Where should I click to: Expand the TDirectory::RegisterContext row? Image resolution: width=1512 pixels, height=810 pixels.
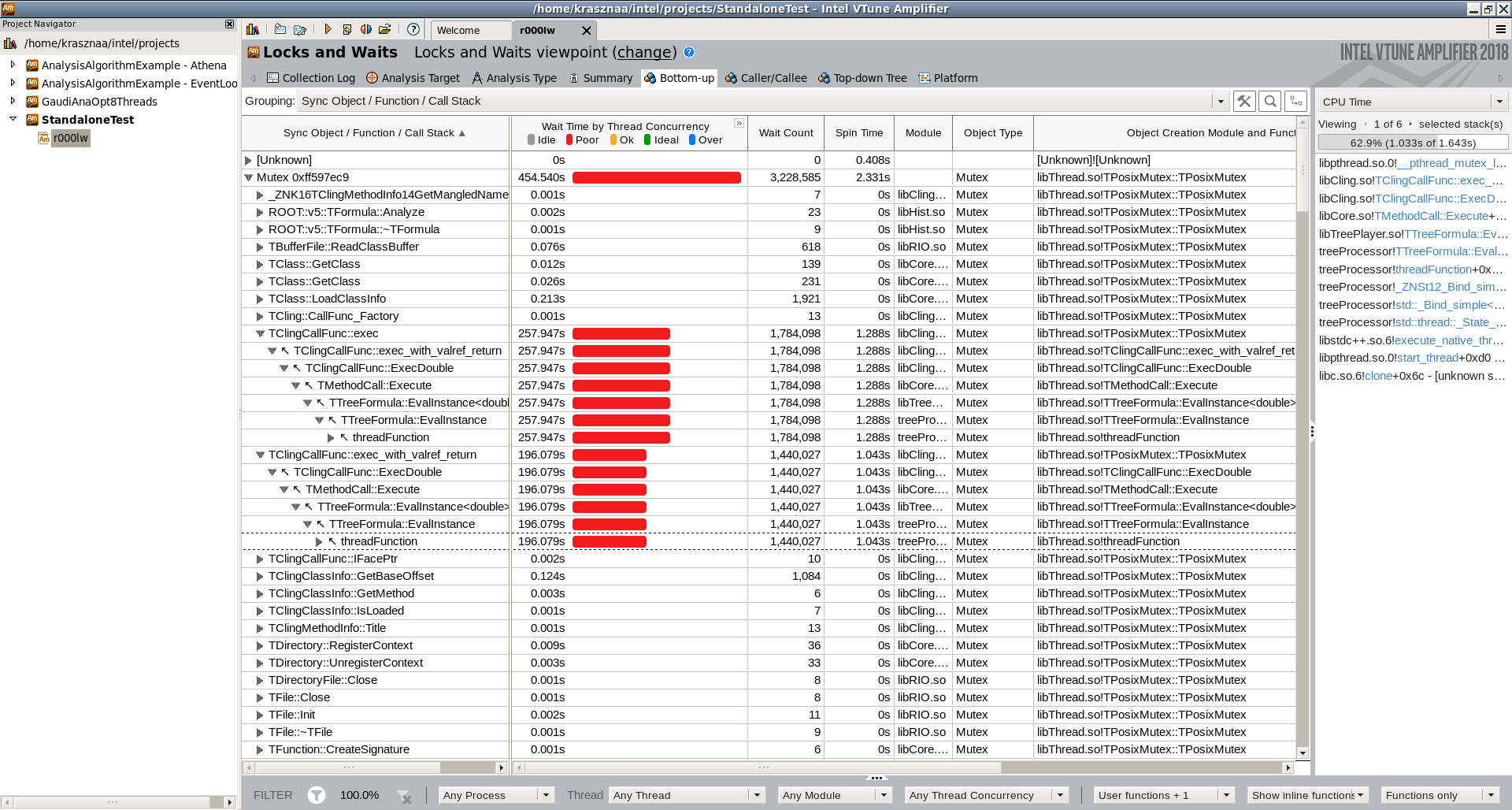point(260,645)
